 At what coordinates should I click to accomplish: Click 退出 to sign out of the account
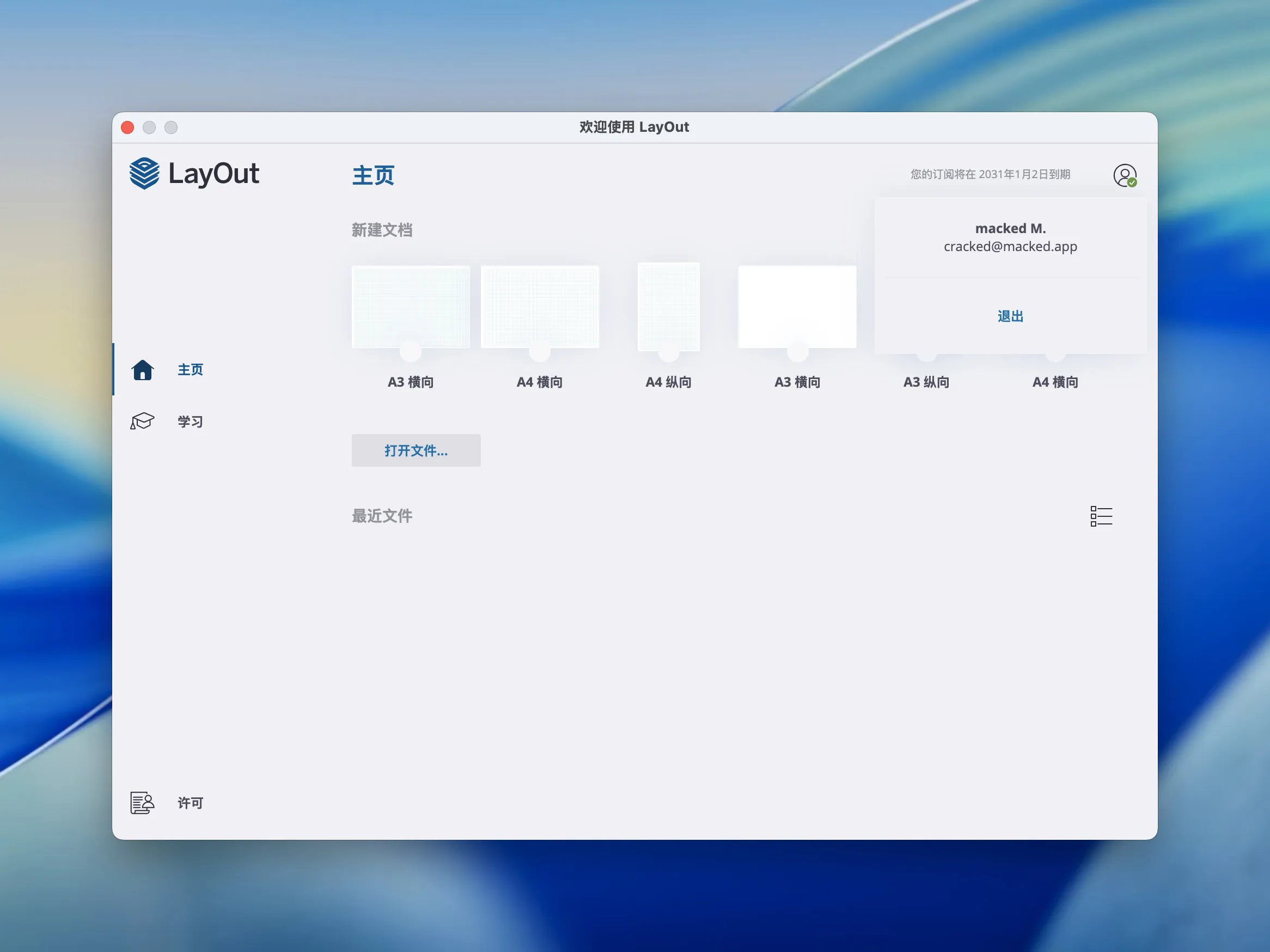click(1010, 316)
